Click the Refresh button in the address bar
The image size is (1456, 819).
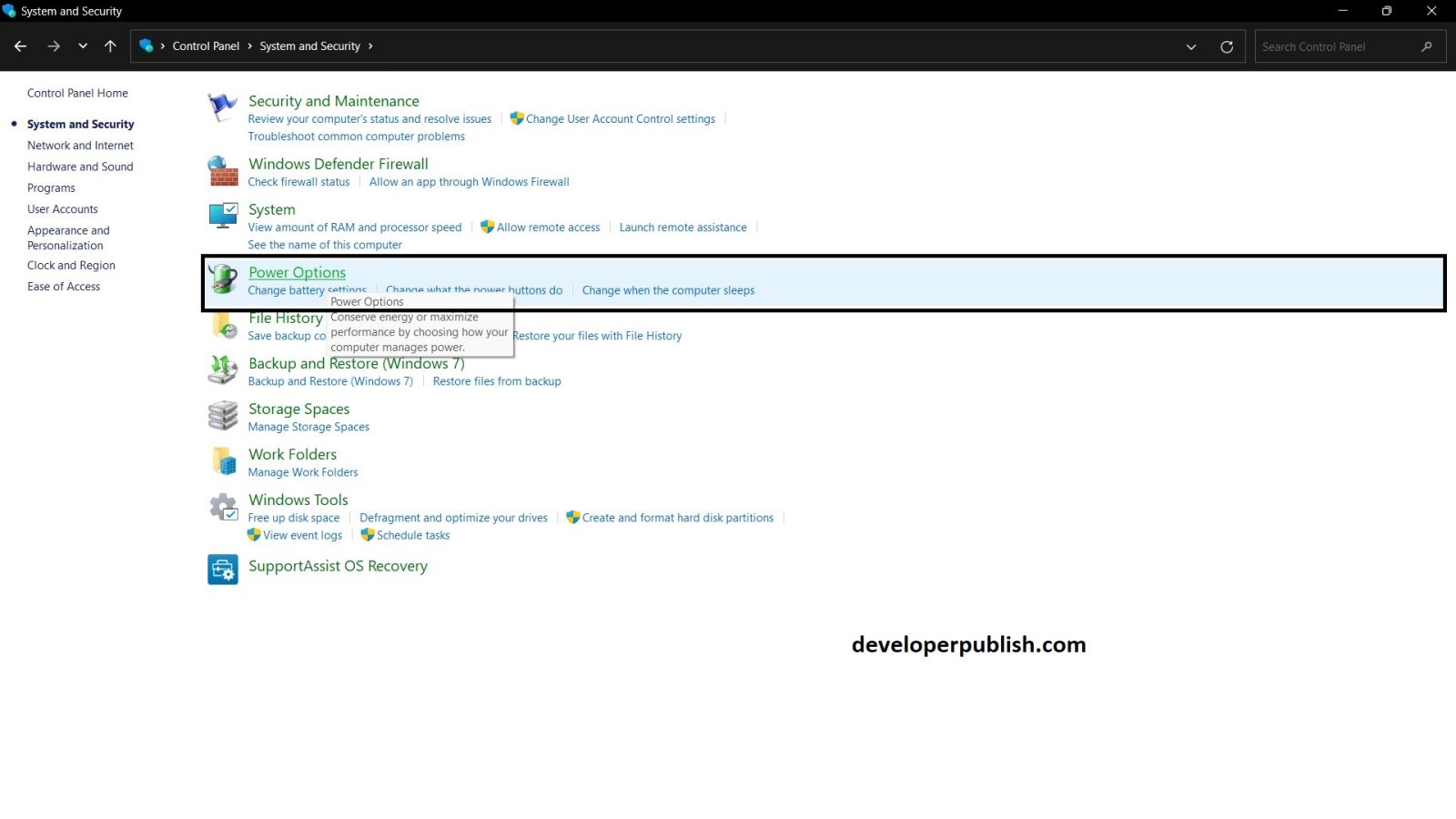(1226, 45)
